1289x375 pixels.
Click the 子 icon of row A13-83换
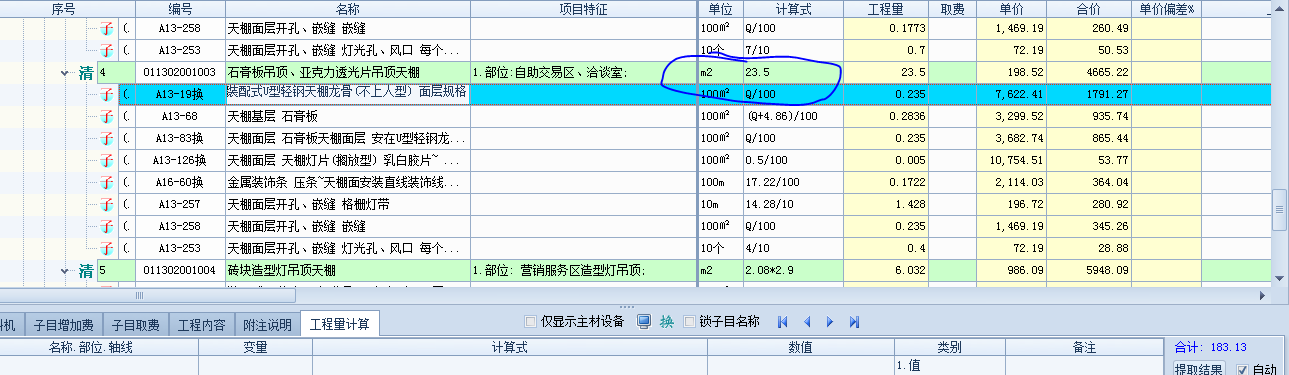tap(106, 138)
